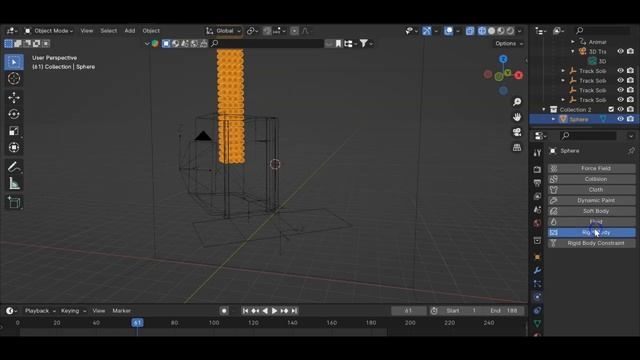Open the Output properties tab
The height and width of the screenshot is (360, 640).
click(x=537, y=183)
